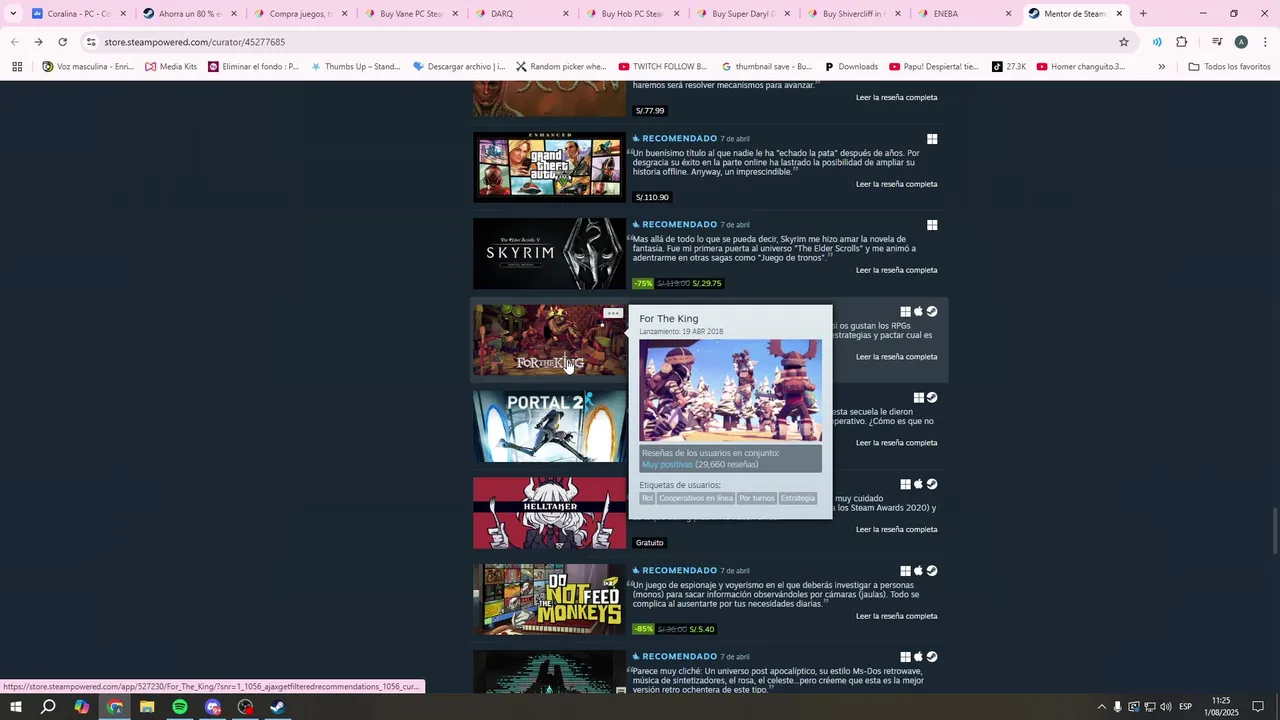Image resolution: width=1280 pixels, height=720 pixels.
Task: Open the Google apps grid in bookmarks bar
Action: (17, 67)
